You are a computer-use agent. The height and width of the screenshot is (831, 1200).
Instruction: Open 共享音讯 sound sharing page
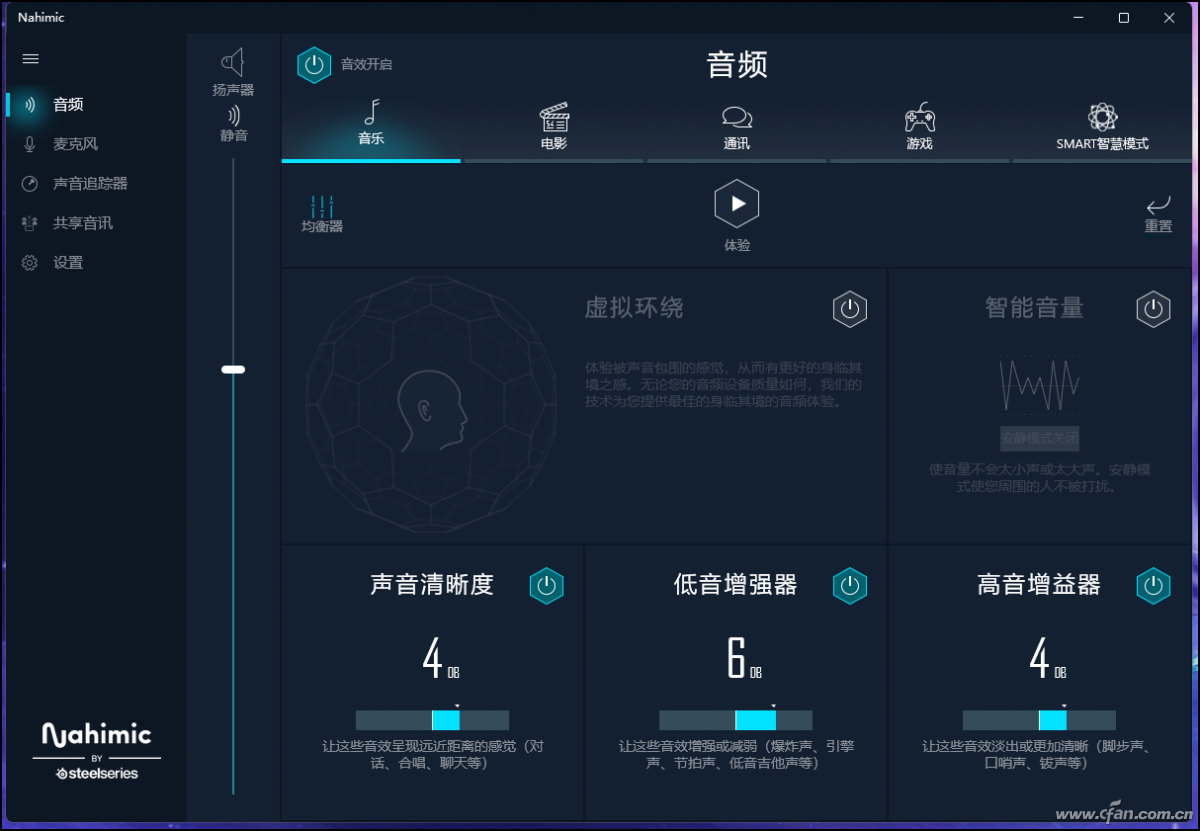click(83, 223)
